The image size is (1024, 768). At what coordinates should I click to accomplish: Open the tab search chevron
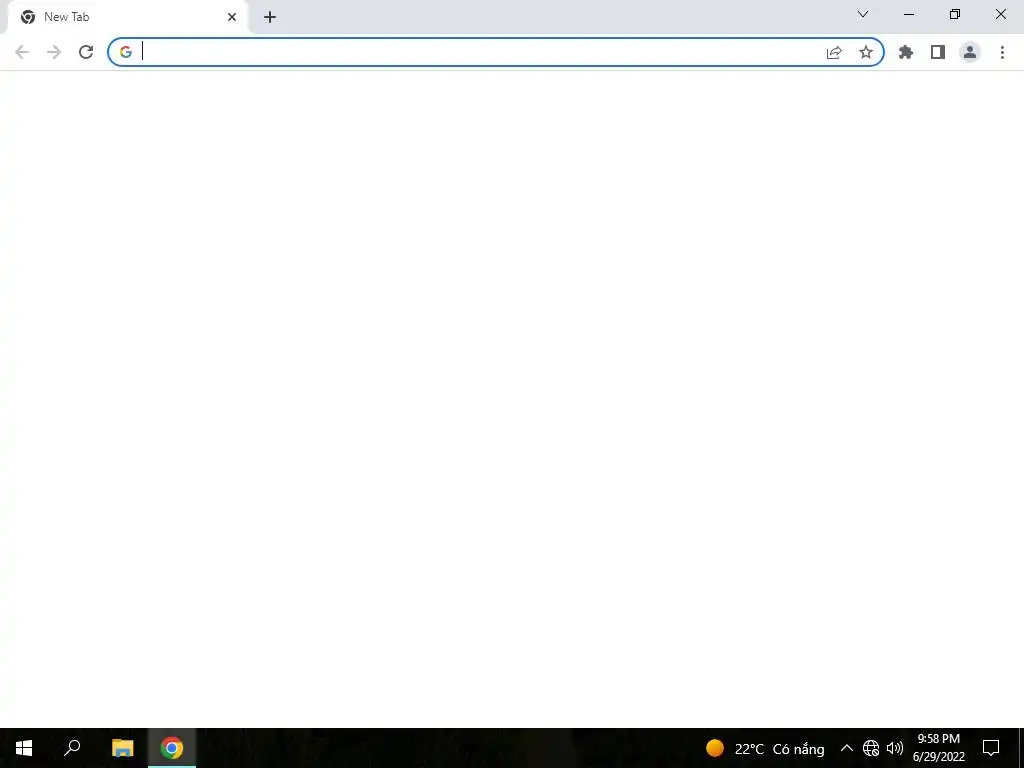pyautogui.click(x=863, y=14)
